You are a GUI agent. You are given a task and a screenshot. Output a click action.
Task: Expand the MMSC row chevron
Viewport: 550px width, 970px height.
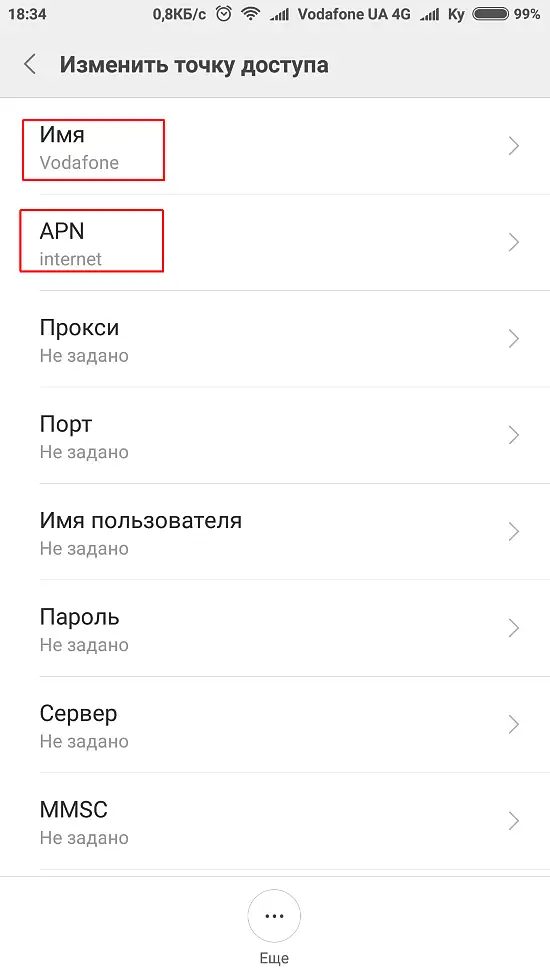513,821
